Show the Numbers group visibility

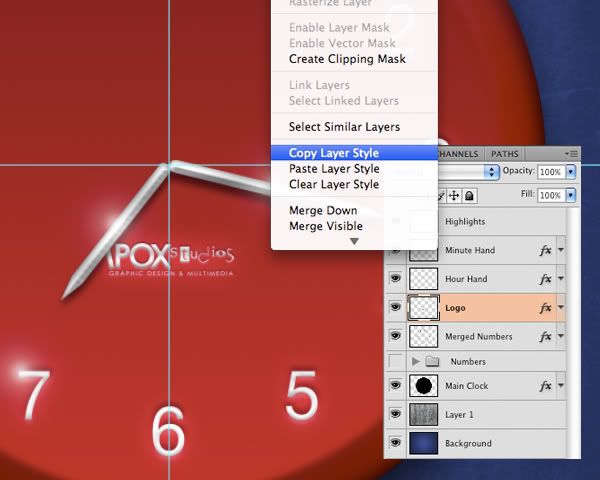pos(395,361)
